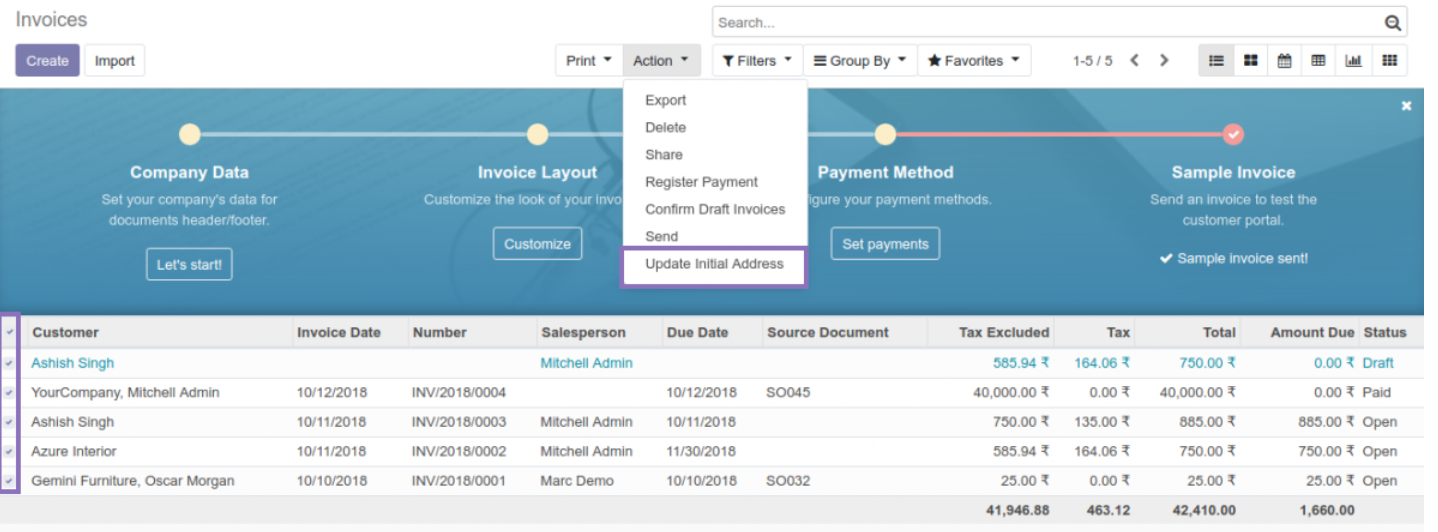Click the Create button
This screenshot has width=1438, height=532.
click(x=47, y=61)
